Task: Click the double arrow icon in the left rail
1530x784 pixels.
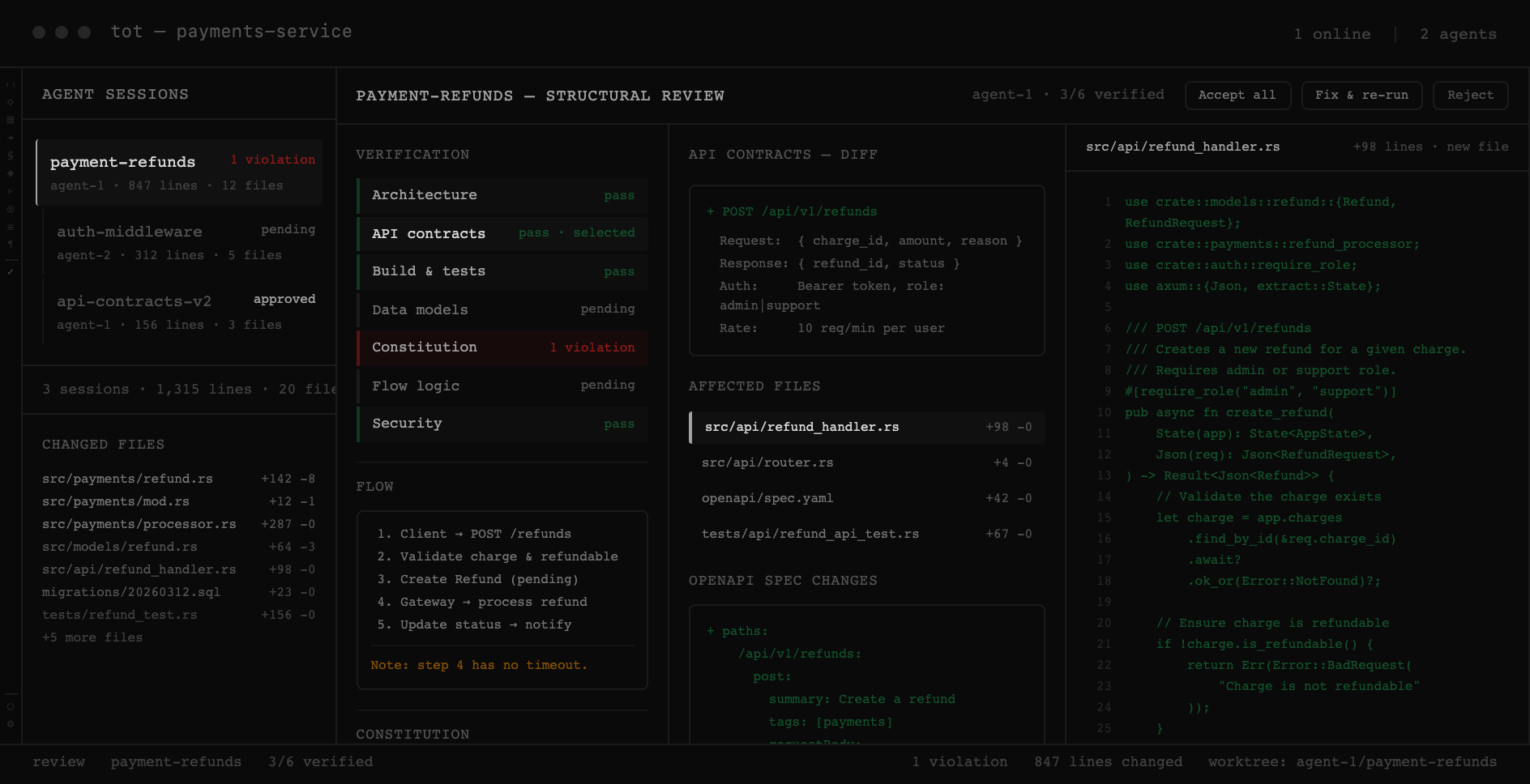Action: [11, 138]
